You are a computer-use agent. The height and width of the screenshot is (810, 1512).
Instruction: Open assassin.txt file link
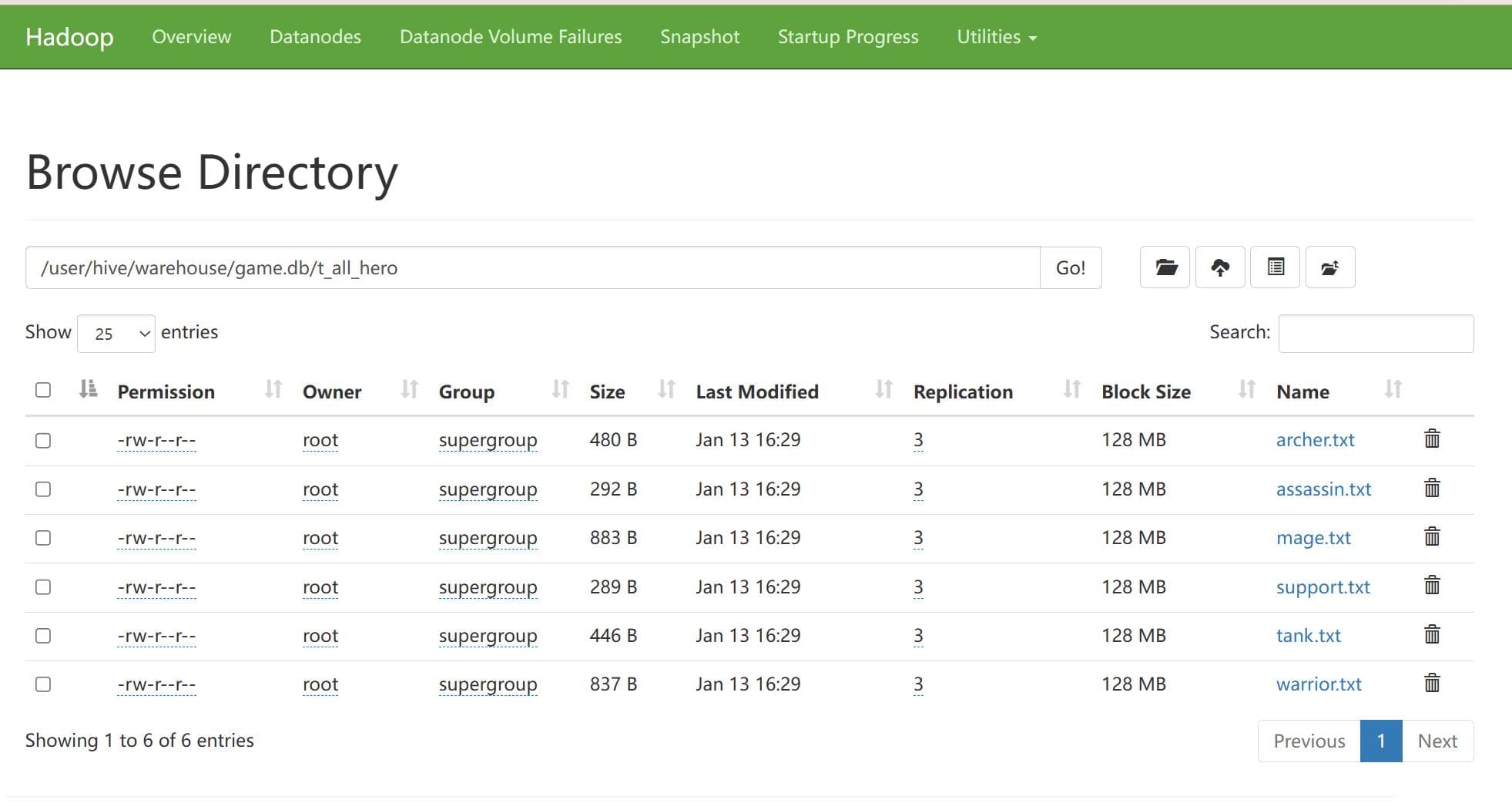click(x=1323, y=489)
